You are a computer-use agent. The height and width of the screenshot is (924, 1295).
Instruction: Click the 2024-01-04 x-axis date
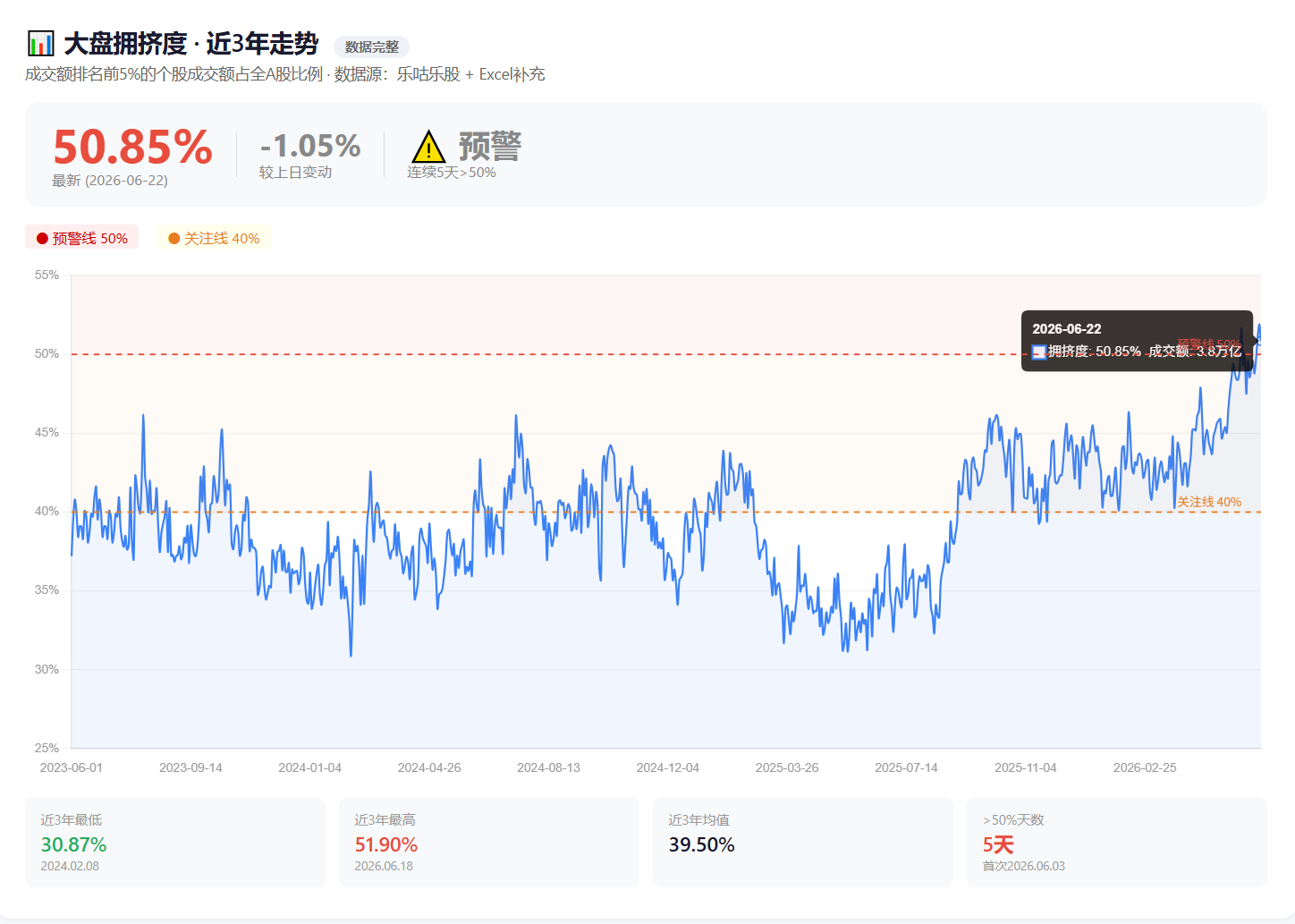pos(310,767)
